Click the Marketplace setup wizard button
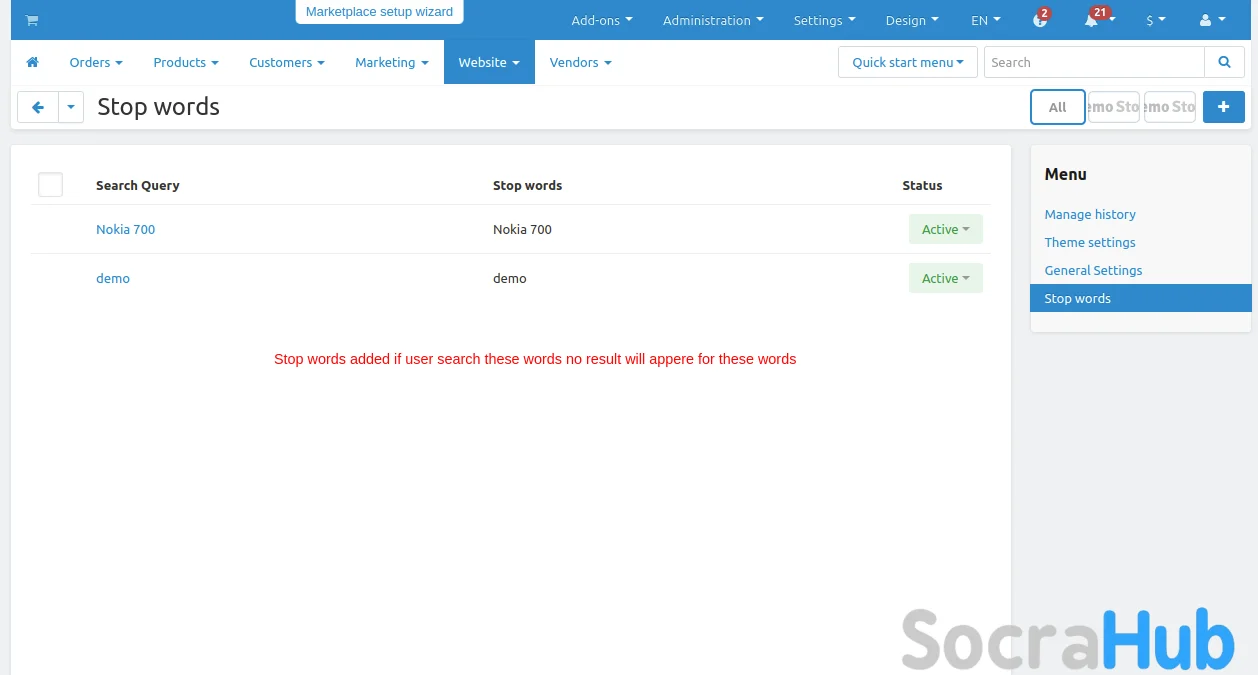 coord(379,12)
